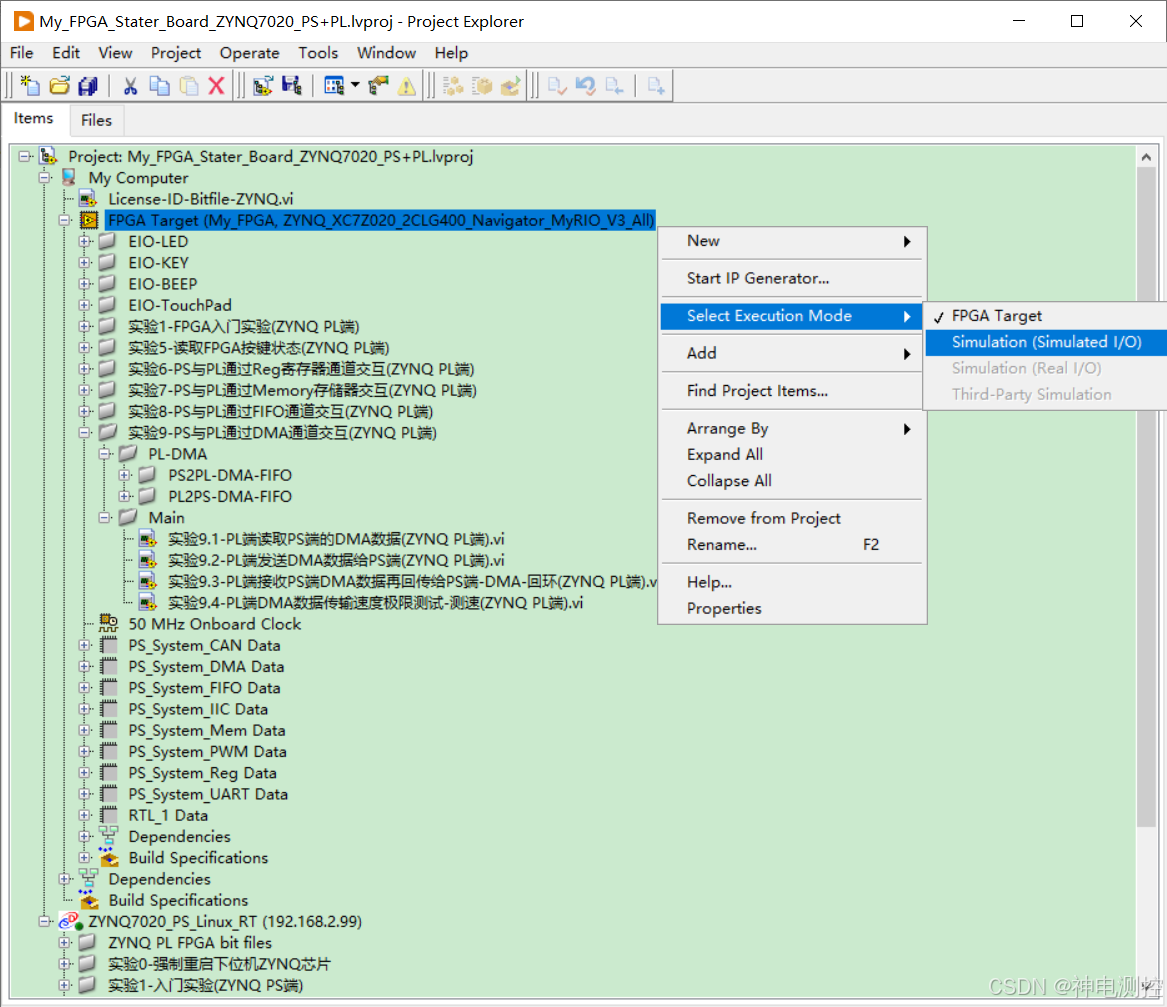The image size is (1167, 1007).
Task: Click the Undo Checkout toolbar icon
Action: pos(586,86)
